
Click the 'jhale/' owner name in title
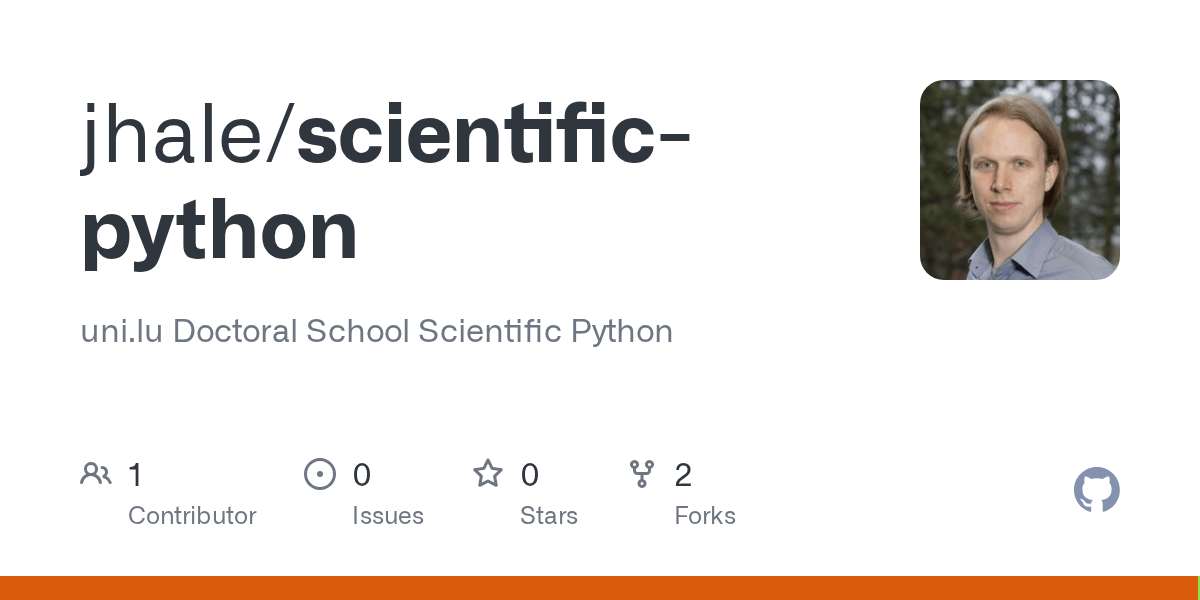[188, 137]
